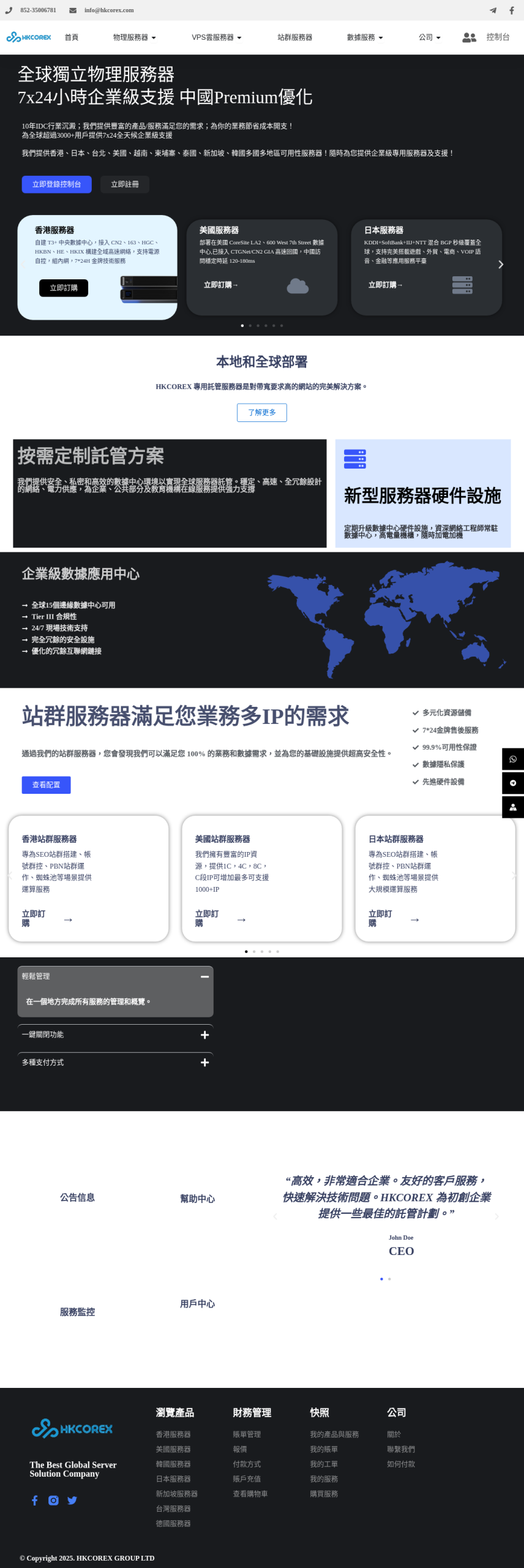The height and width of the screenshot is (1568, 524).
Task: Click the cloud icon in 美國服務器 card
Action: click(298, 285)
